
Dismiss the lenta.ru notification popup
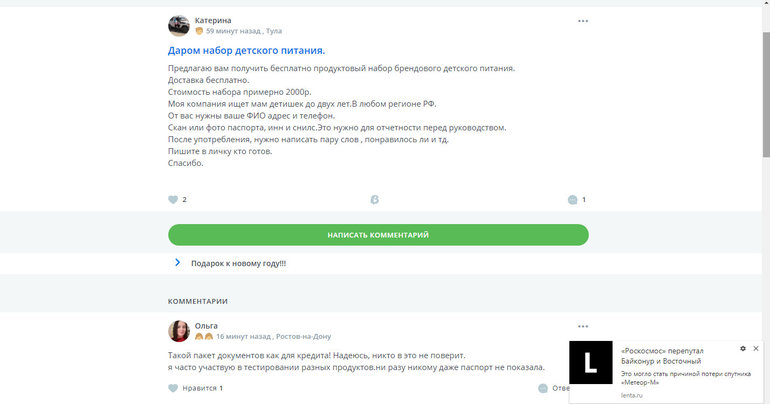[x=756, y=349]
